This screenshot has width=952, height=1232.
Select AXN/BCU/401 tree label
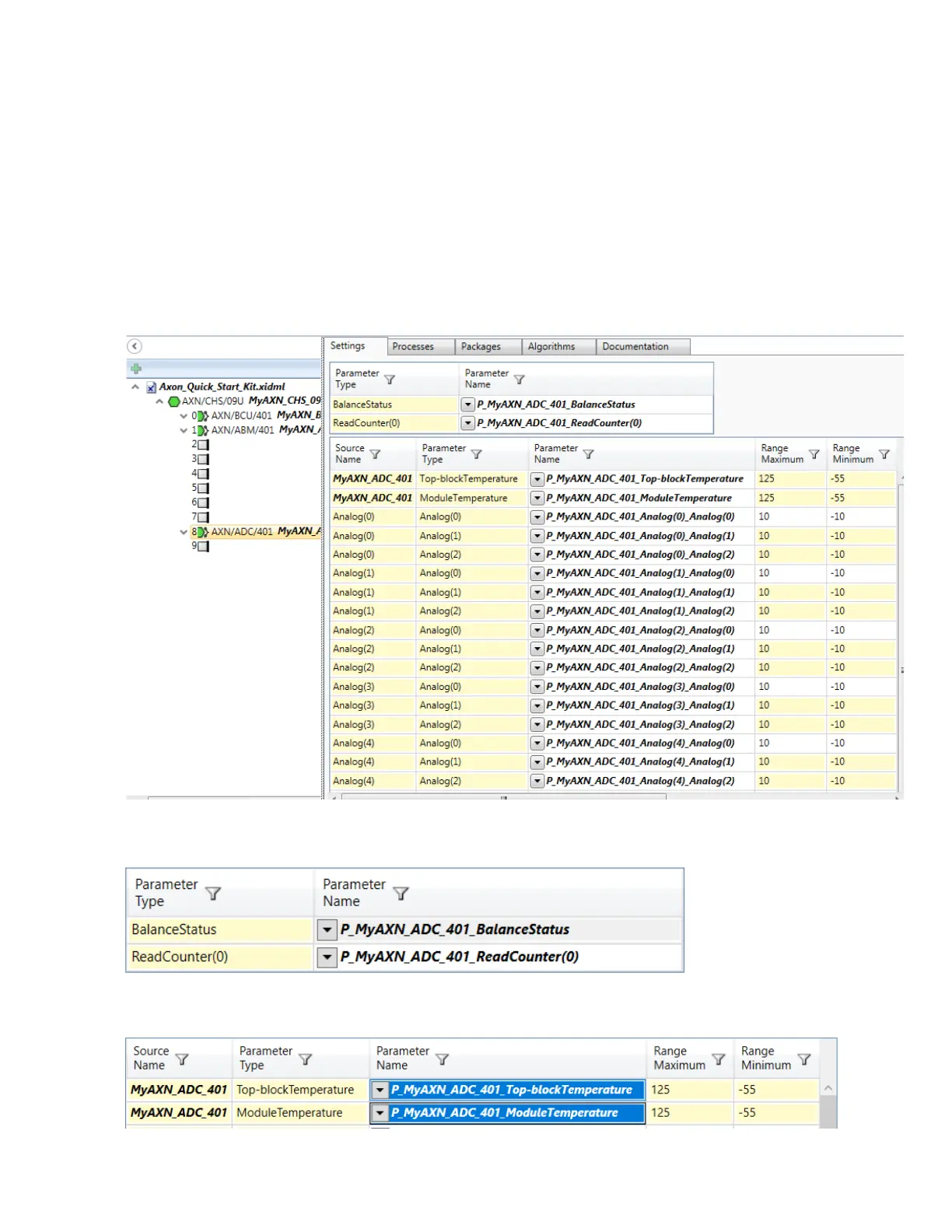pyautogui.click(x=266, y=416)
